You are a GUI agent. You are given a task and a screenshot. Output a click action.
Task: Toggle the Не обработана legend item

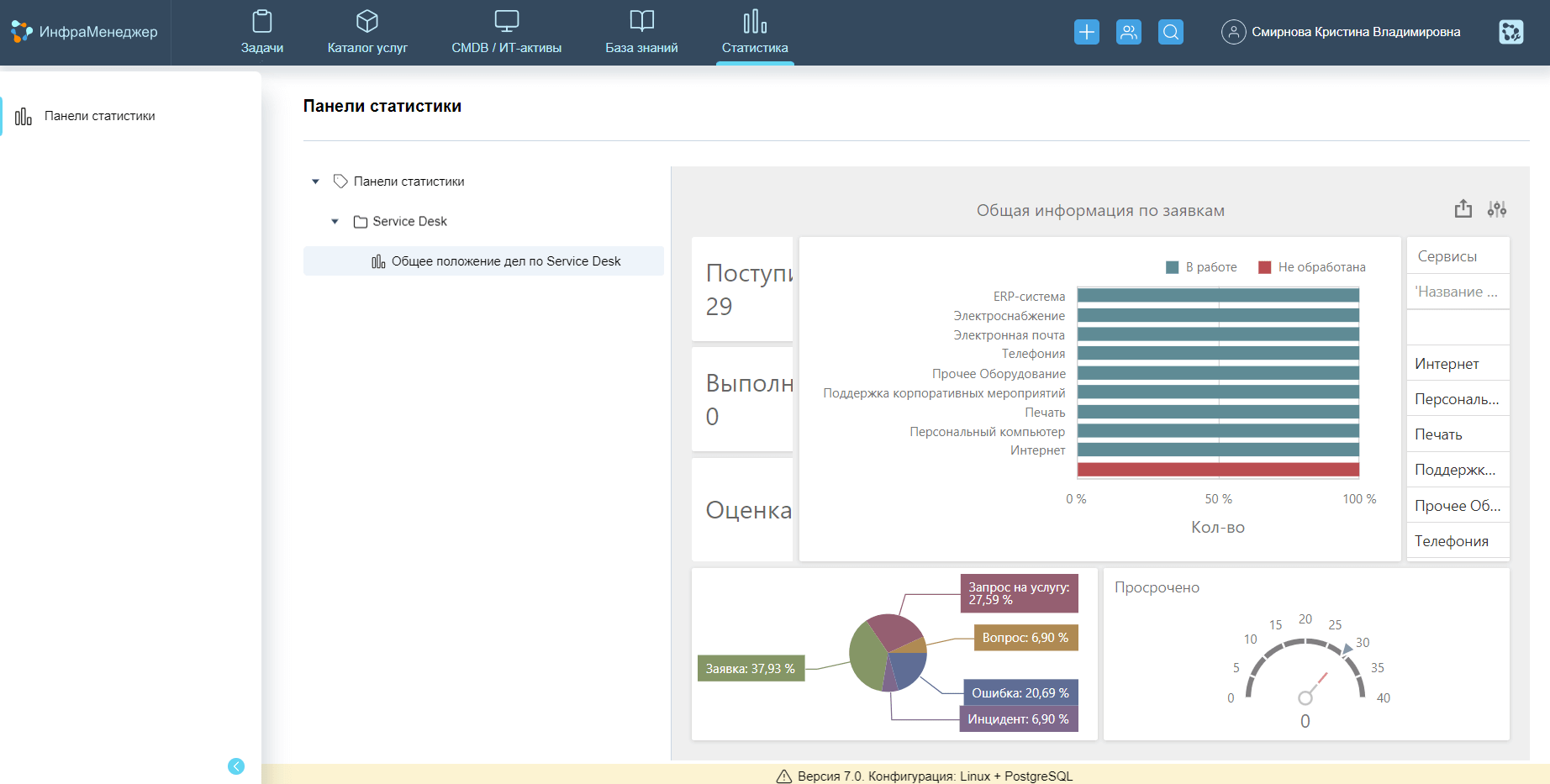(x=1312, y=267)
